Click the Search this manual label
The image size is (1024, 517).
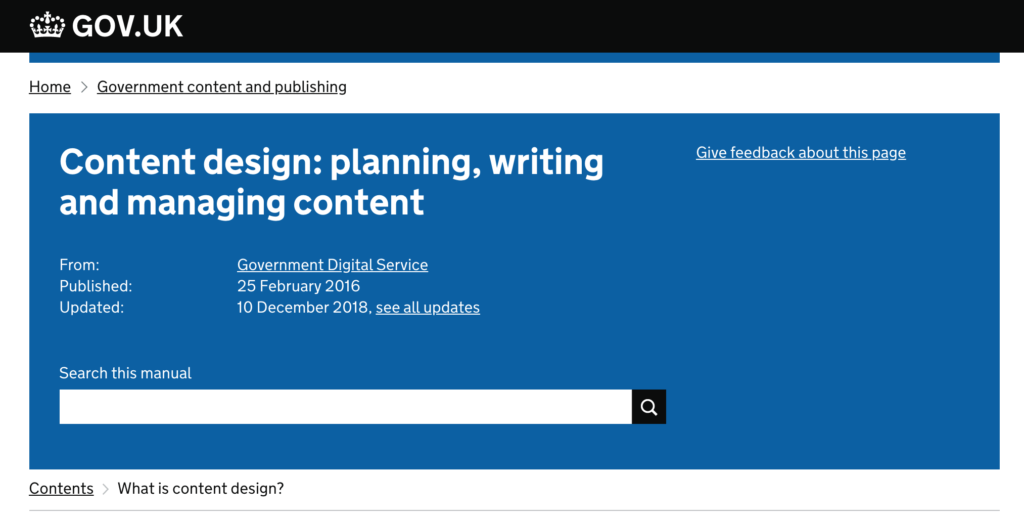coord(125,373)
